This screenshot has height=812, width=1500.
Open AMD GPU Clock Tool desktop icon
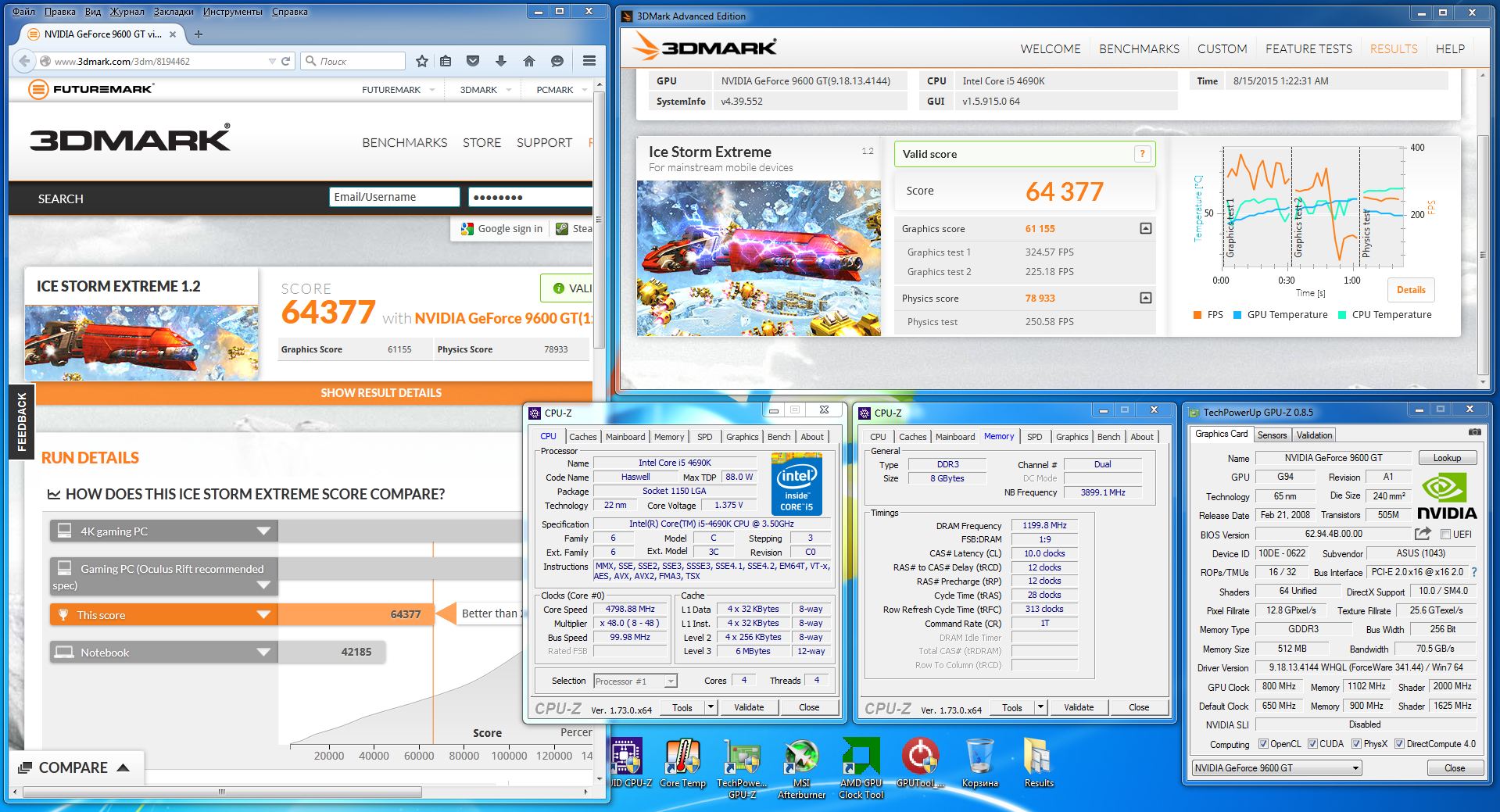tap(861, 767)
